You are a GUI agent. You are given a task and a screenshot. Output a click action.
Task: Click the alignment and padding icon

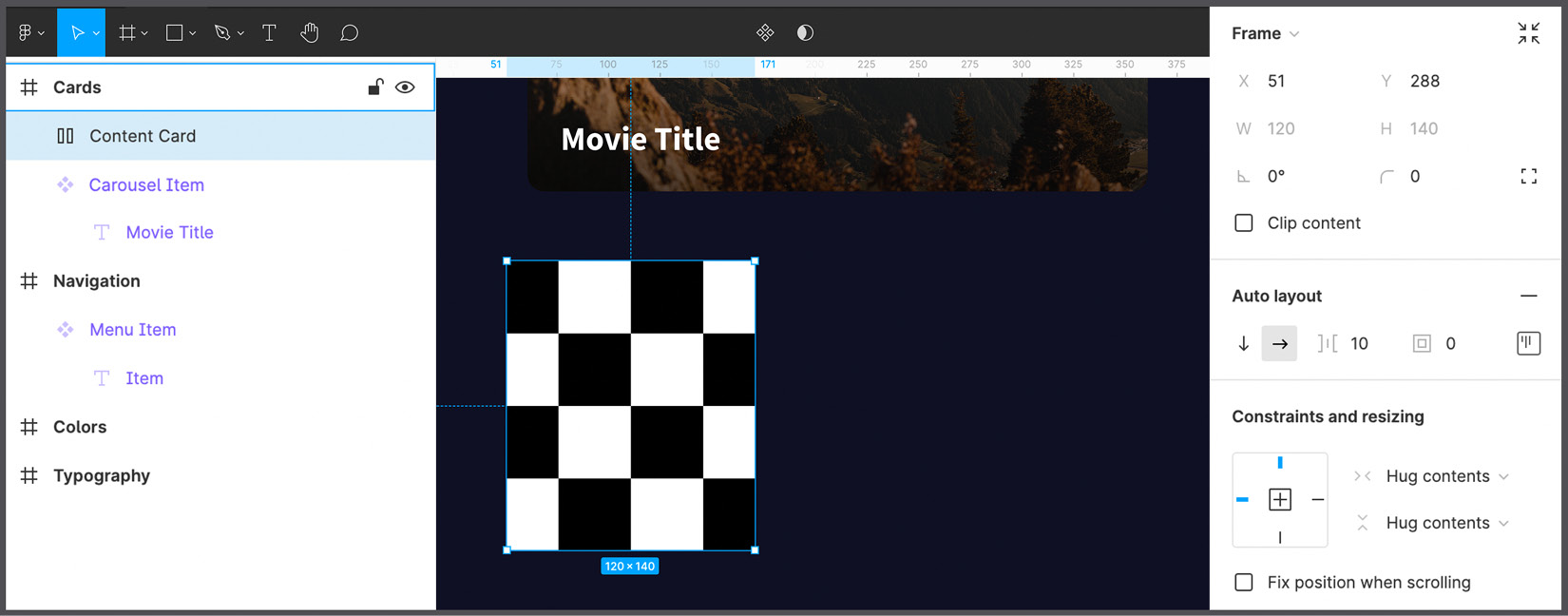tap(1528, 343)
